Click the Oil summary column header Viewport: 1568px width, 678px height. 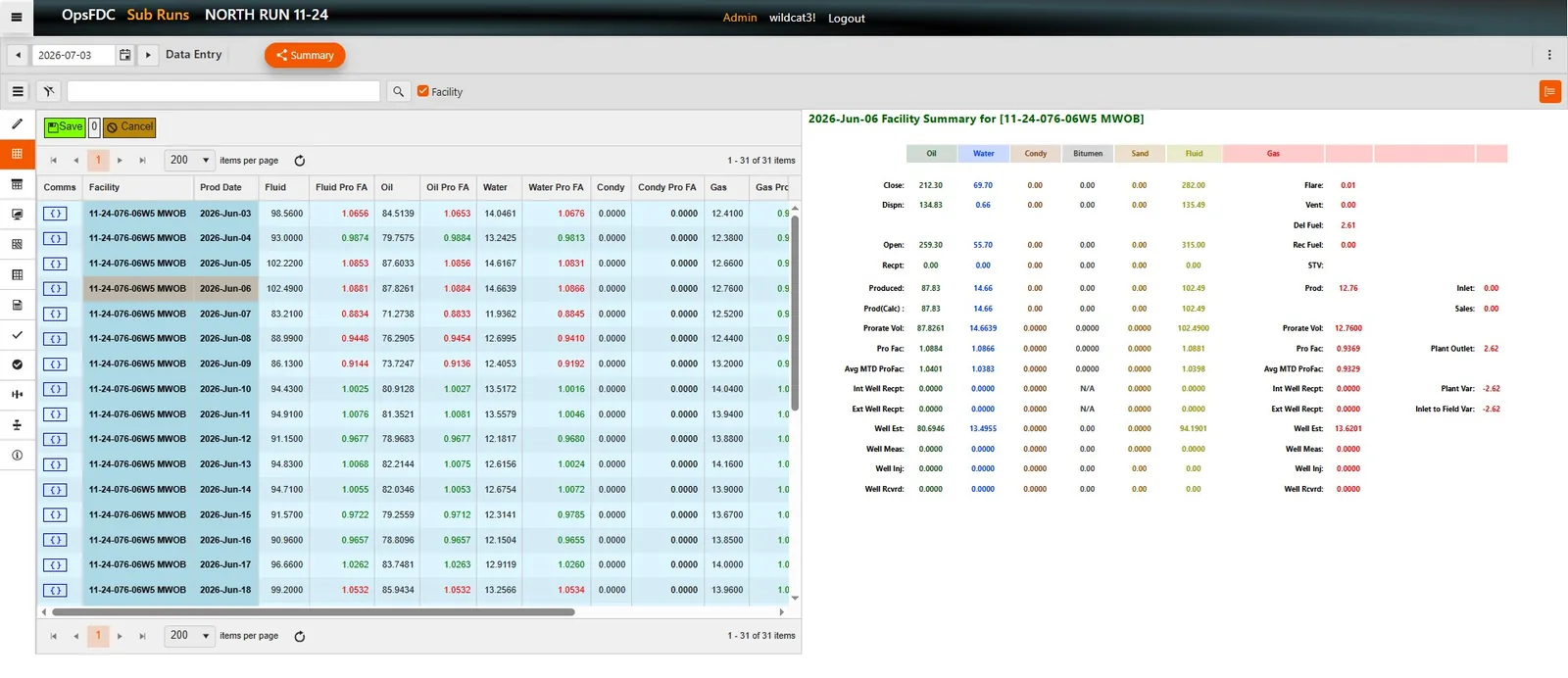point(932,154)
